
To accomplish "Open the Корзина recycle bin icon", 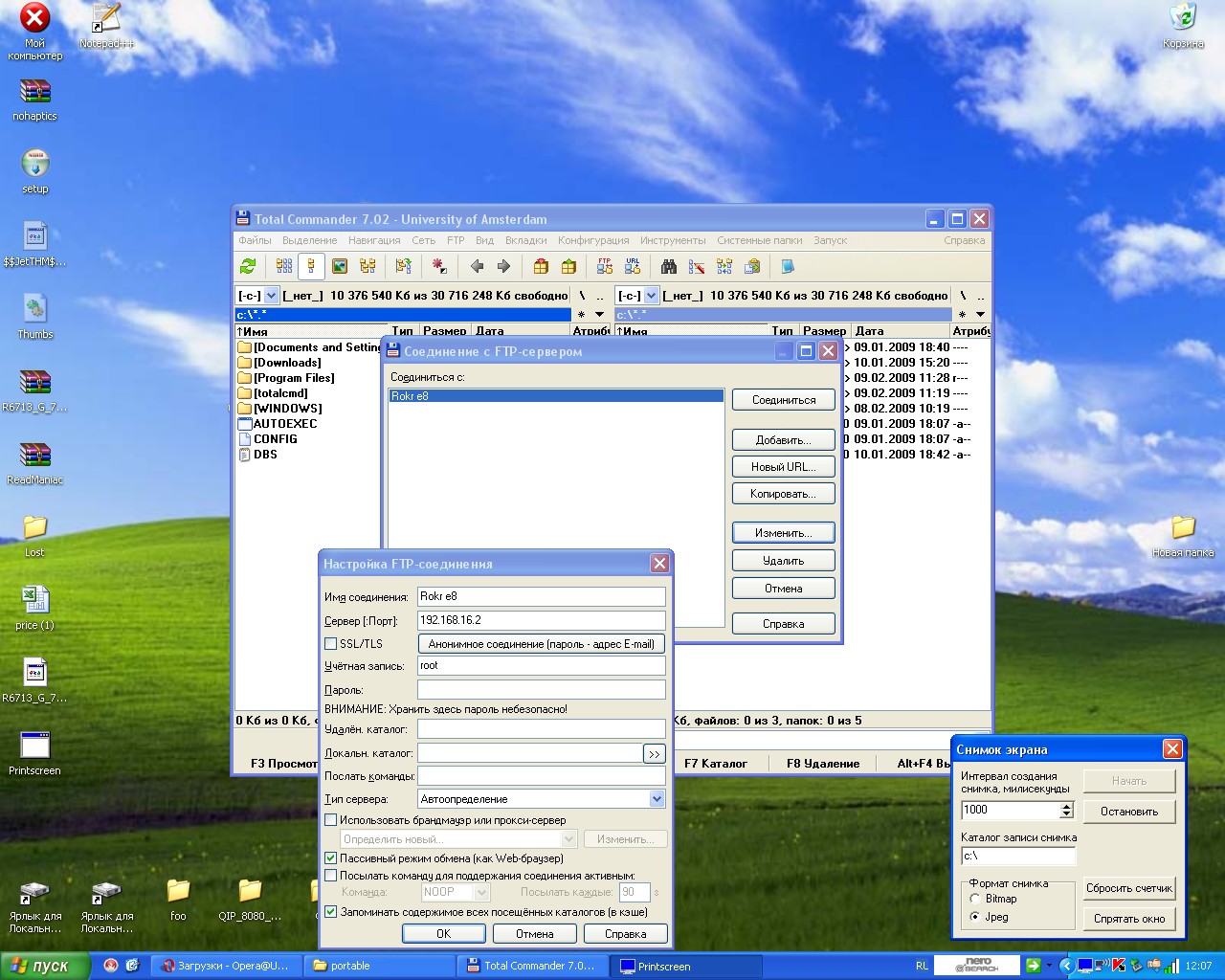I will coord(1184,26).
